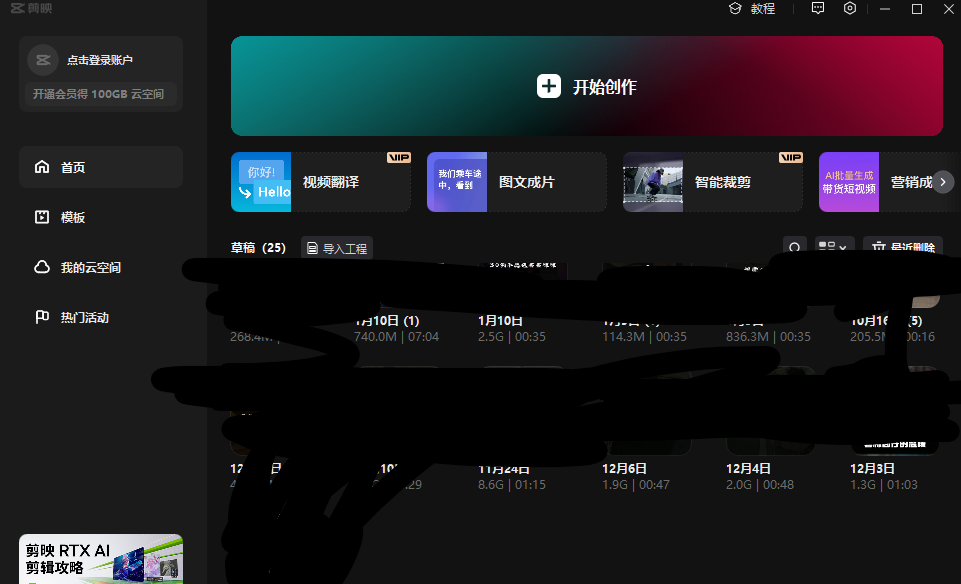The height and width of the screenshot is (584, 961).
Task: Click the 视频翻译 Hello thumbnail
Action: [x=261, y=182]
